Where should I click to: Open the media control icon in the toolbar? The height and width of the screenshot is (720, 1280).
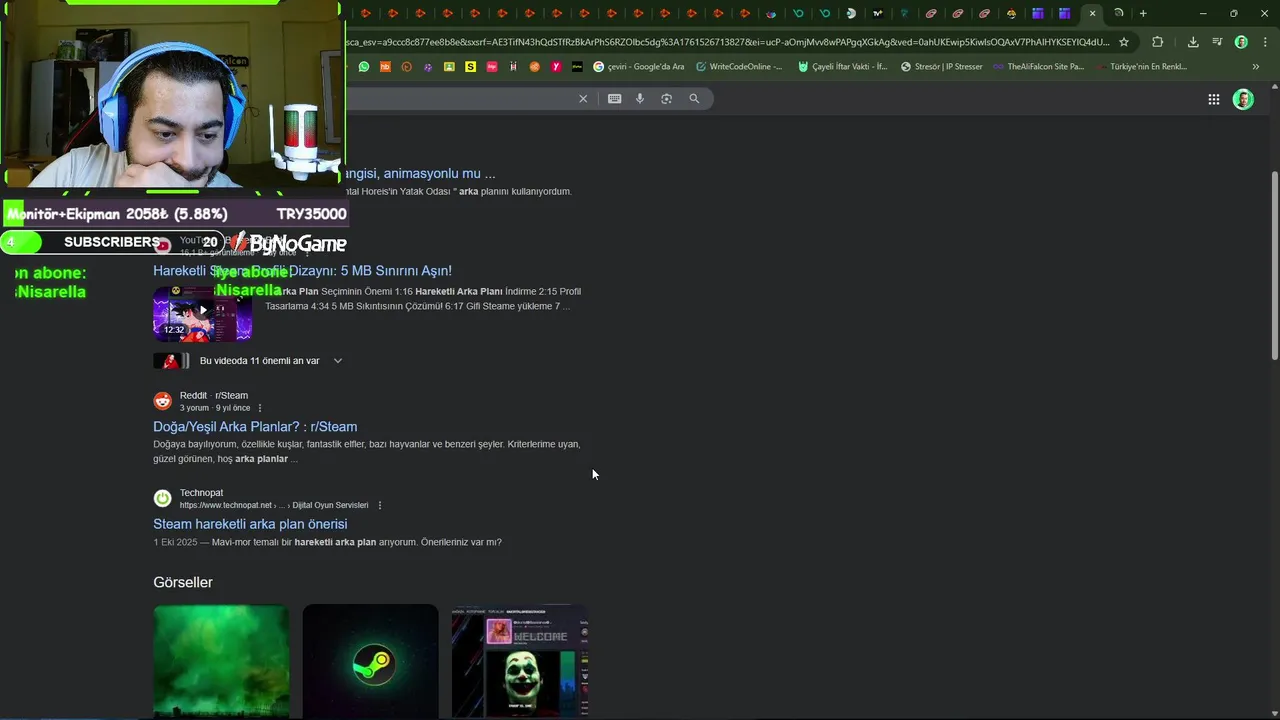tap(1217, 42)
